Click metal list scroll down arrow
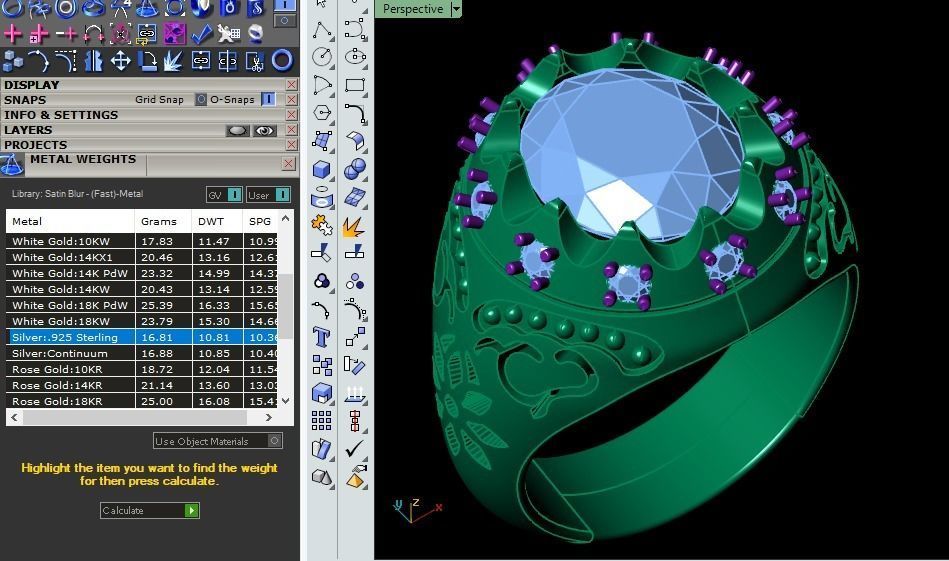This screenshot has height=561, width=949. tap(286, 401)
